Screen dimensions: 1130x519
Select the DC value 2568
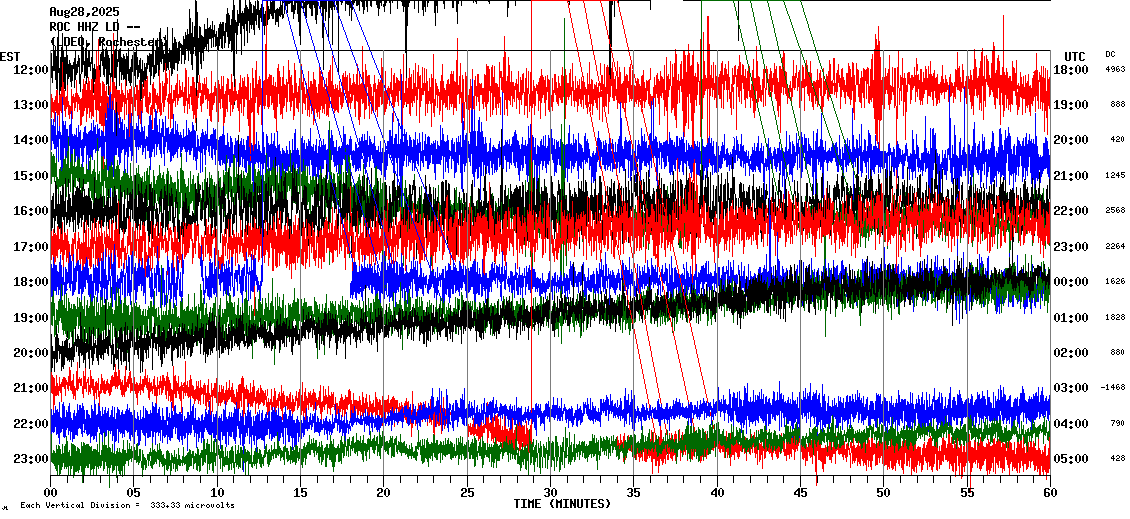[1116, 210]
